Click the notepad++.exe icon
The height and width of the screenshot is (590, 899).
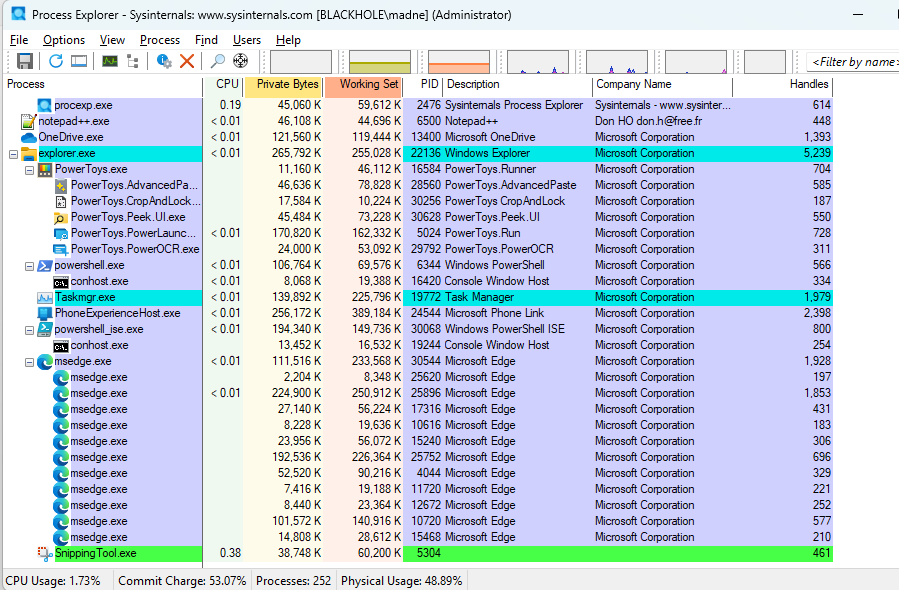(28, 122)
